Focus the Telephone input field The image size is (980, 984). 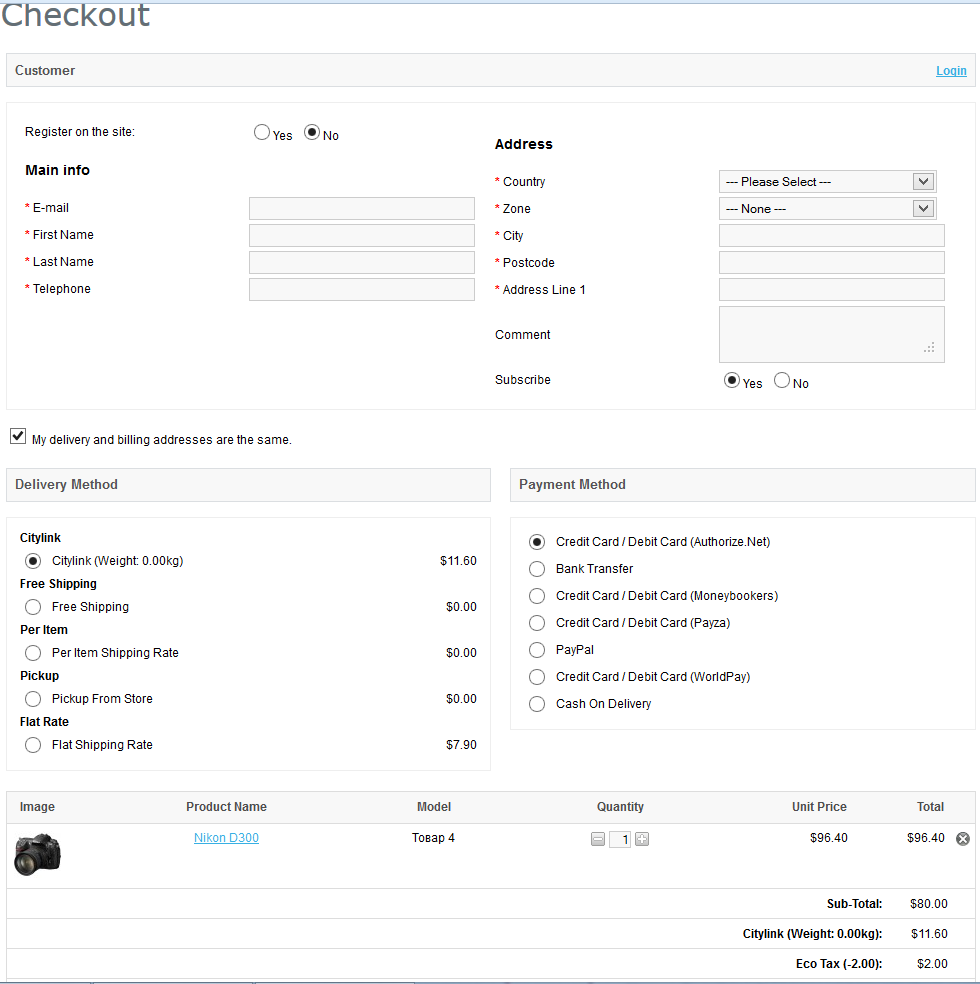tap(362, 289)
